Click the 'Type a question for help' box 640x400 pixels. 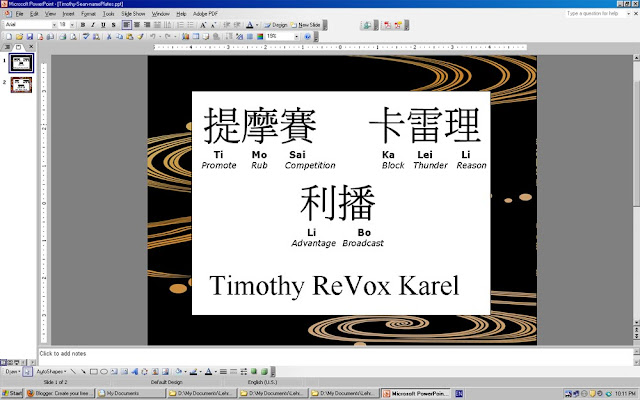click(595, 13)
